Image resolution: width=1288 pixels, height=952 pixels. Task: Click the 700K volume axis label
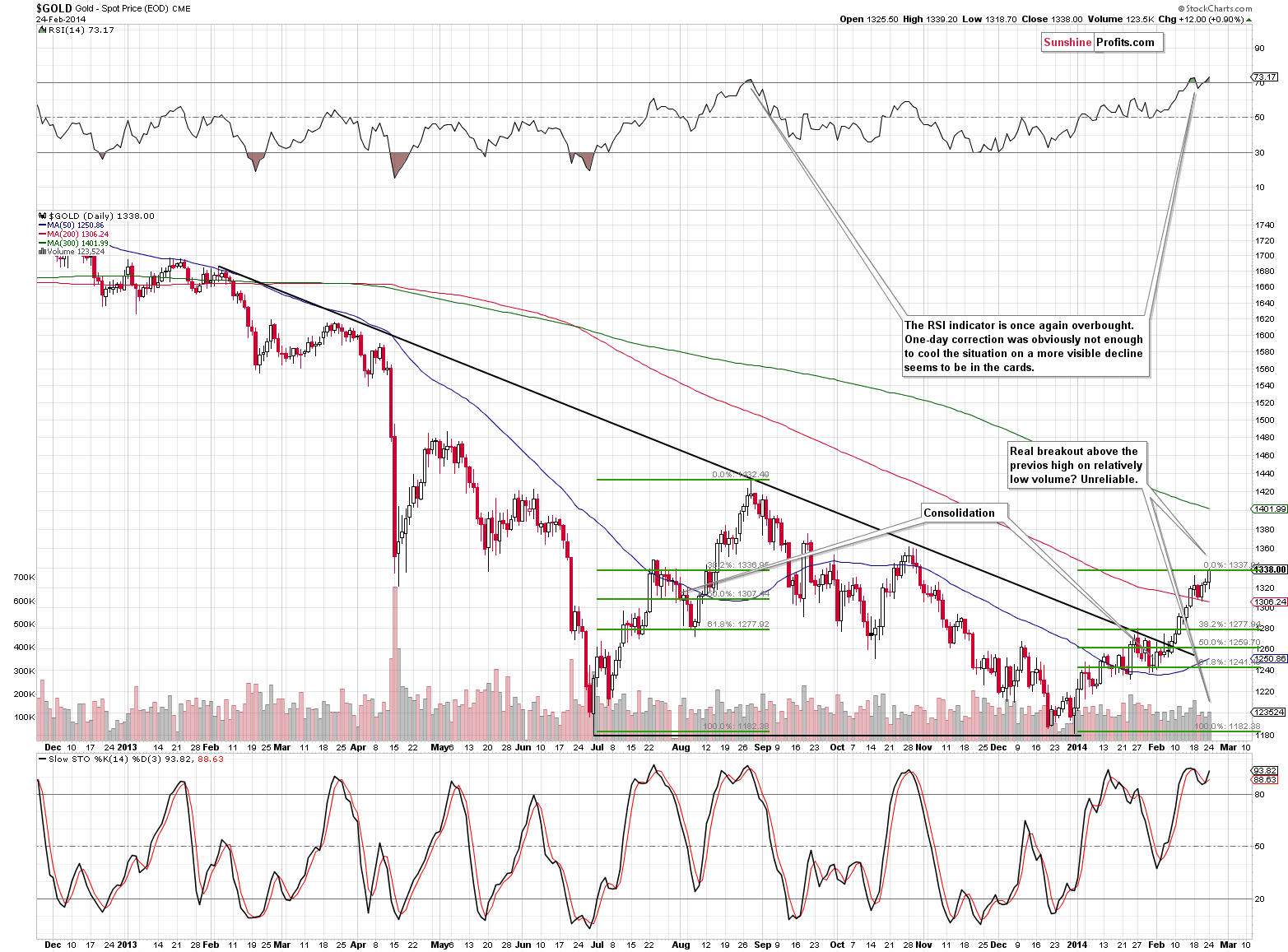(24, 578)
